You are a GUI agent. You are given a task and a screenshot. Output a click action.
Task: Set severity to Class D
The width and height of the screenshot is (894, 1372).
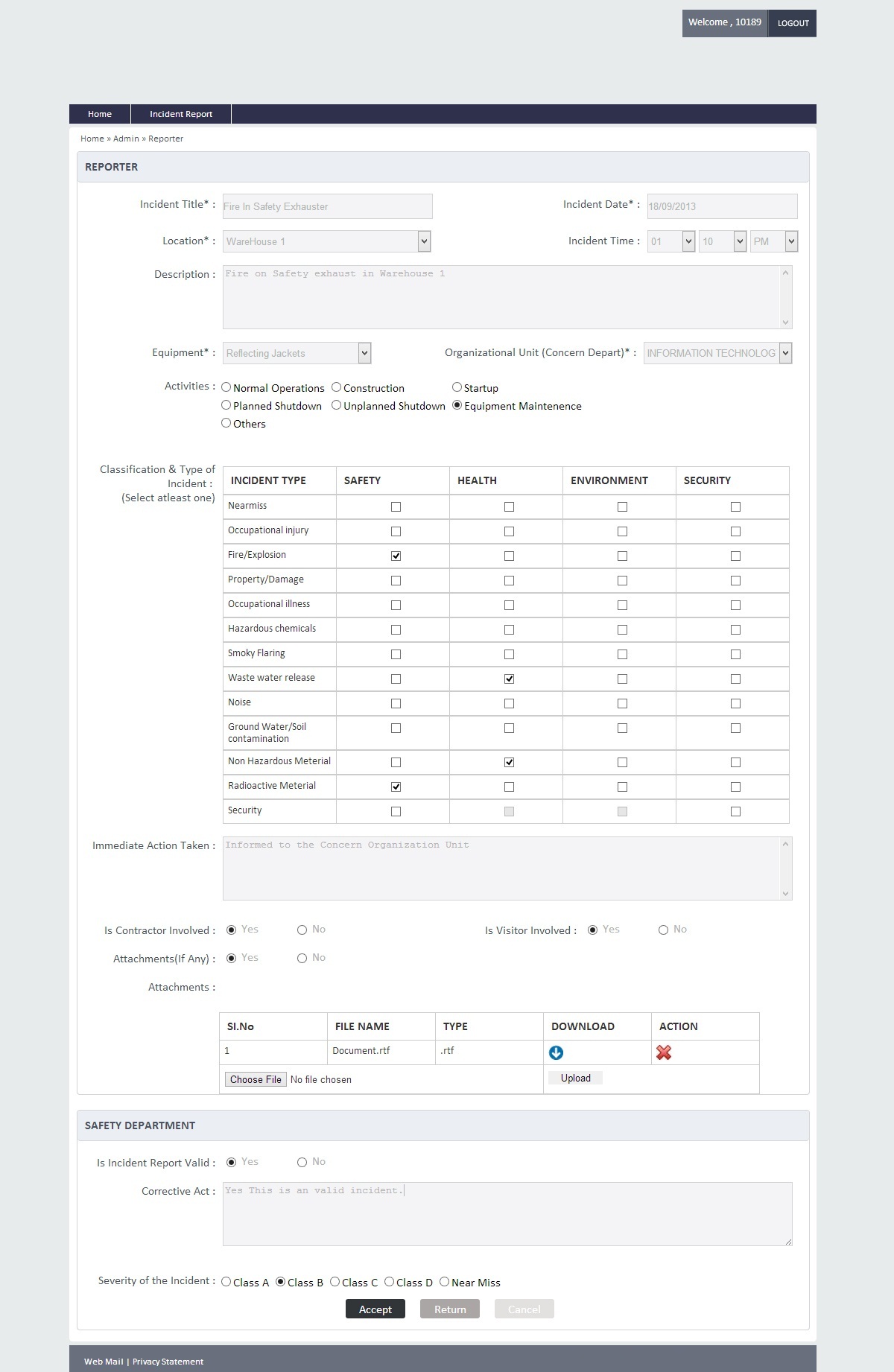tap(390, 1282)
